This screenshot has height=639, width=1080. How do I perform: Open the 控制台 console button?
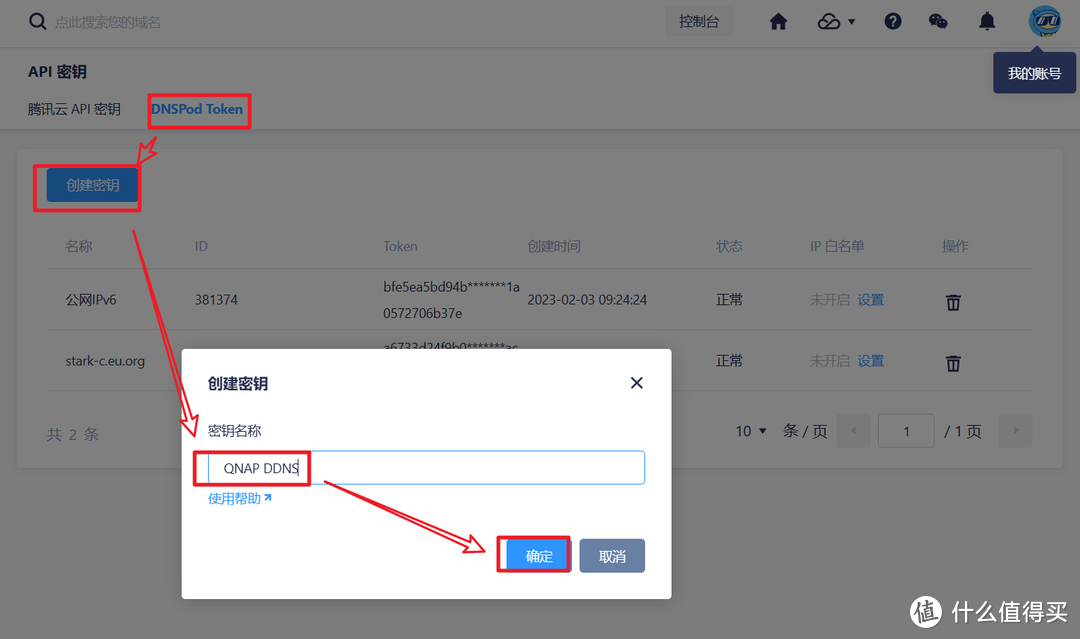click(x=699, y=22)
